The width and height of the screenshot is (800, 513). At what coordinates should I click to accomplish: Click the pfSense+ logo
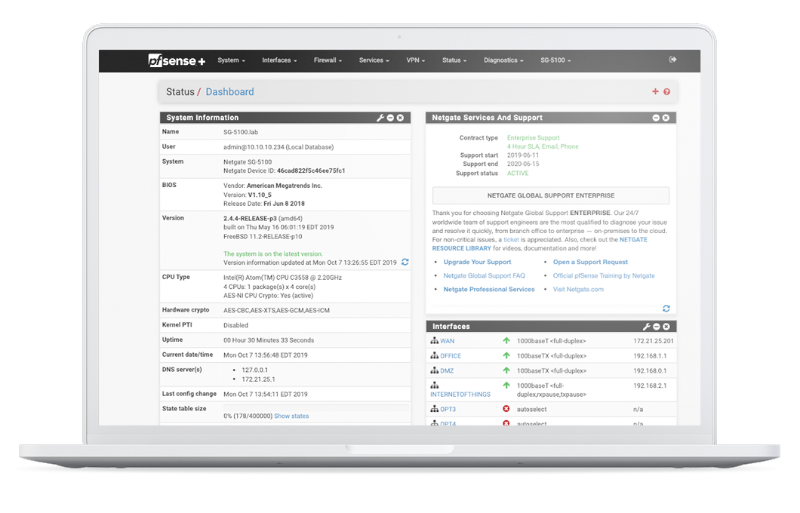tap(177, 60)
